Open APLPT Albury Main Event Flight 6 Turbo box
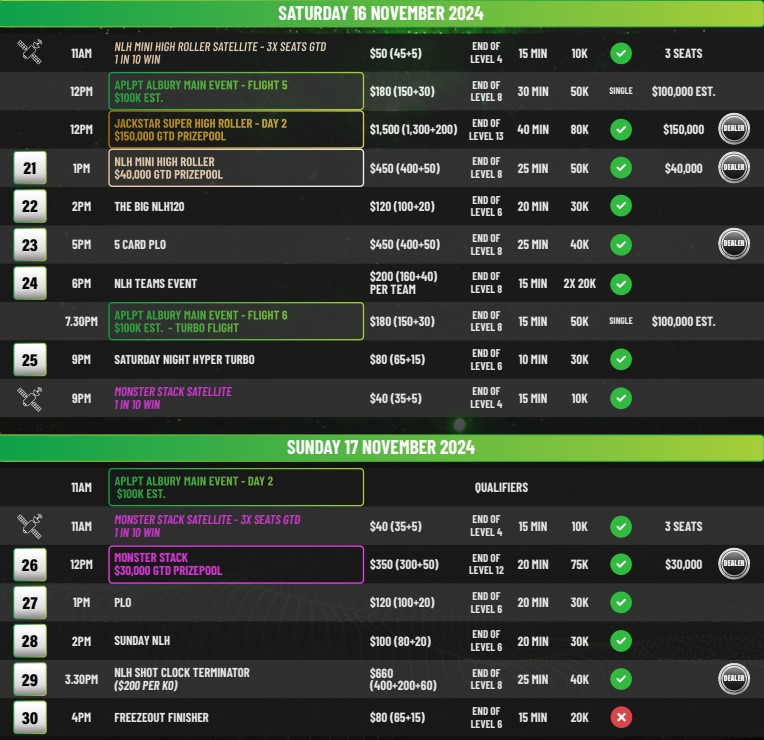The width and height of the screenshot is (764, 740). point(237,321)
